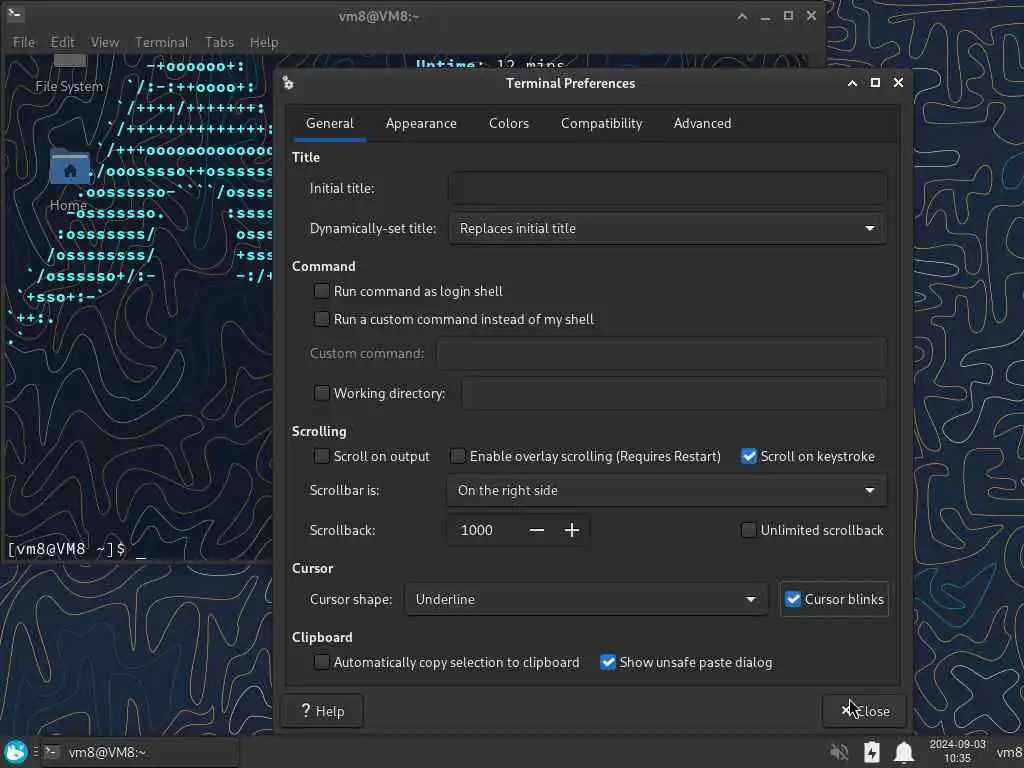Click the clock showing 2024-09-03
1024x768 pixels.
957,751
